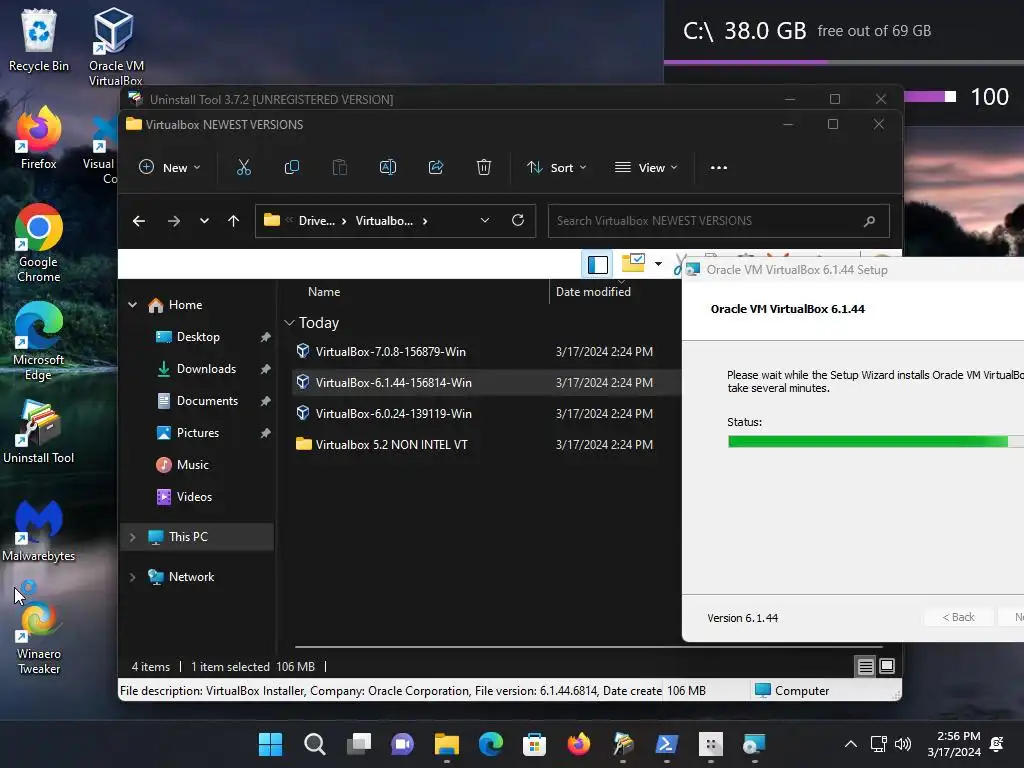Refresh the Virtualbox NEWEST VERSIONS folder
Image resolution: width=1024 pixels, height=768 pixels.
pyautogui.click(x=518, y=220)
